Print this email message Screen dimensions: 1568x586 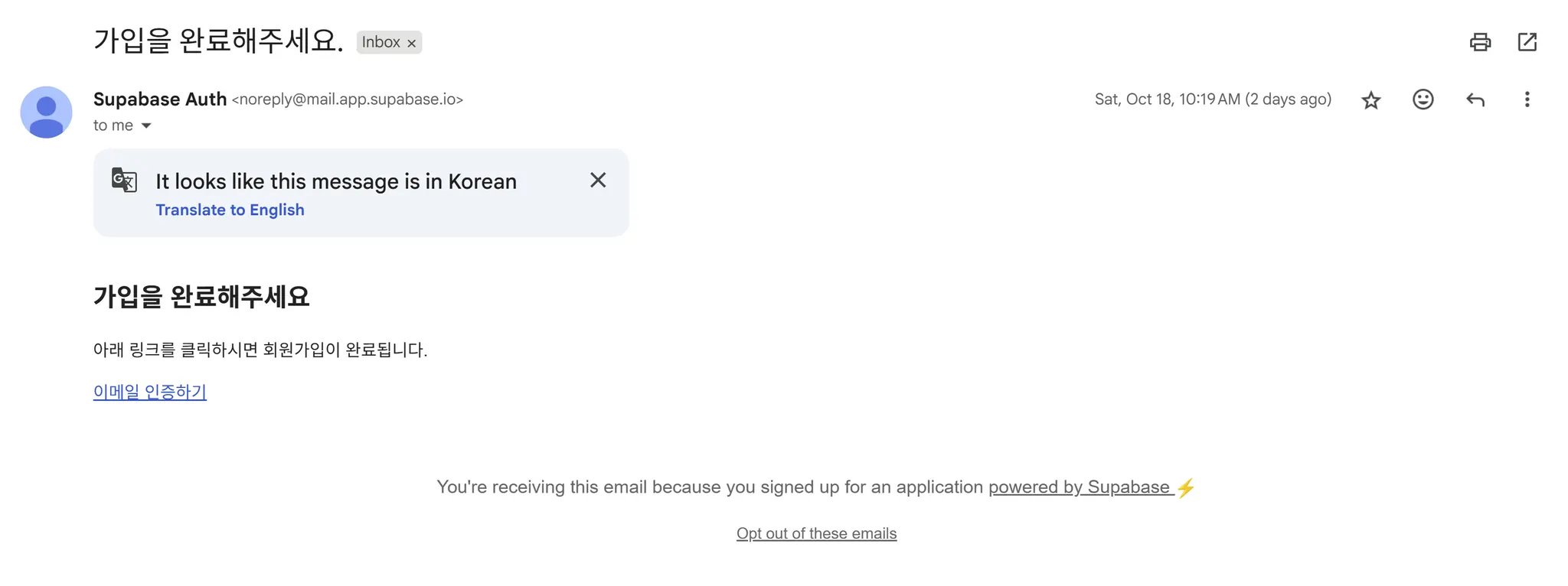pyautogui.click(x=1480, y=42)
